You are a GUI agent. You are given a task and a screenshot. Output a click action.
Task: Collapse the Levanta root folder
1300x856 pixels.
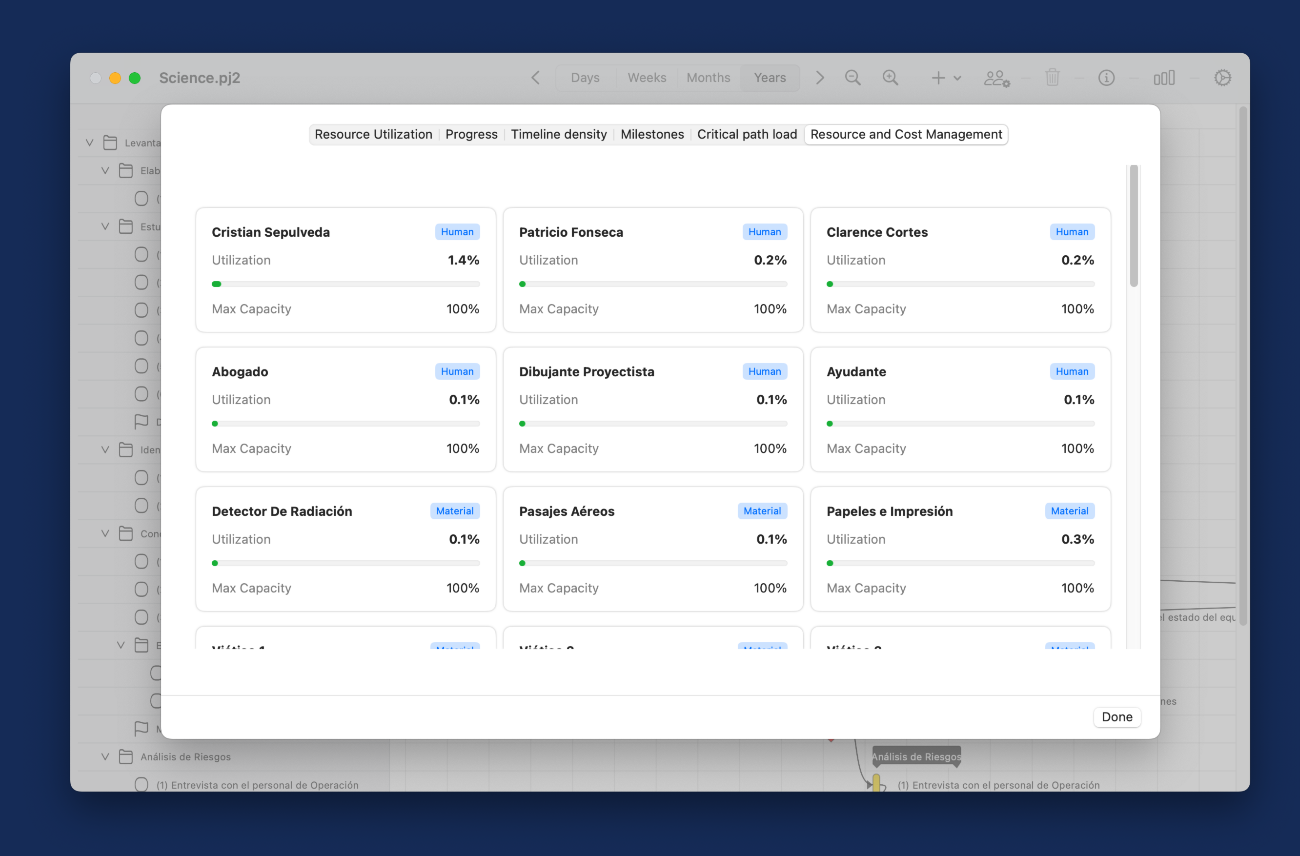(89, 143)
